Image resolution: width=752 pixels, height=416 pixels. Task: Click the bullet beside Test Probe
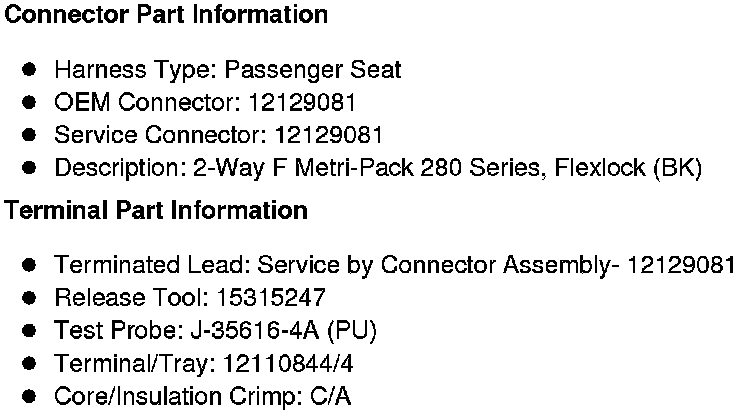30,331
